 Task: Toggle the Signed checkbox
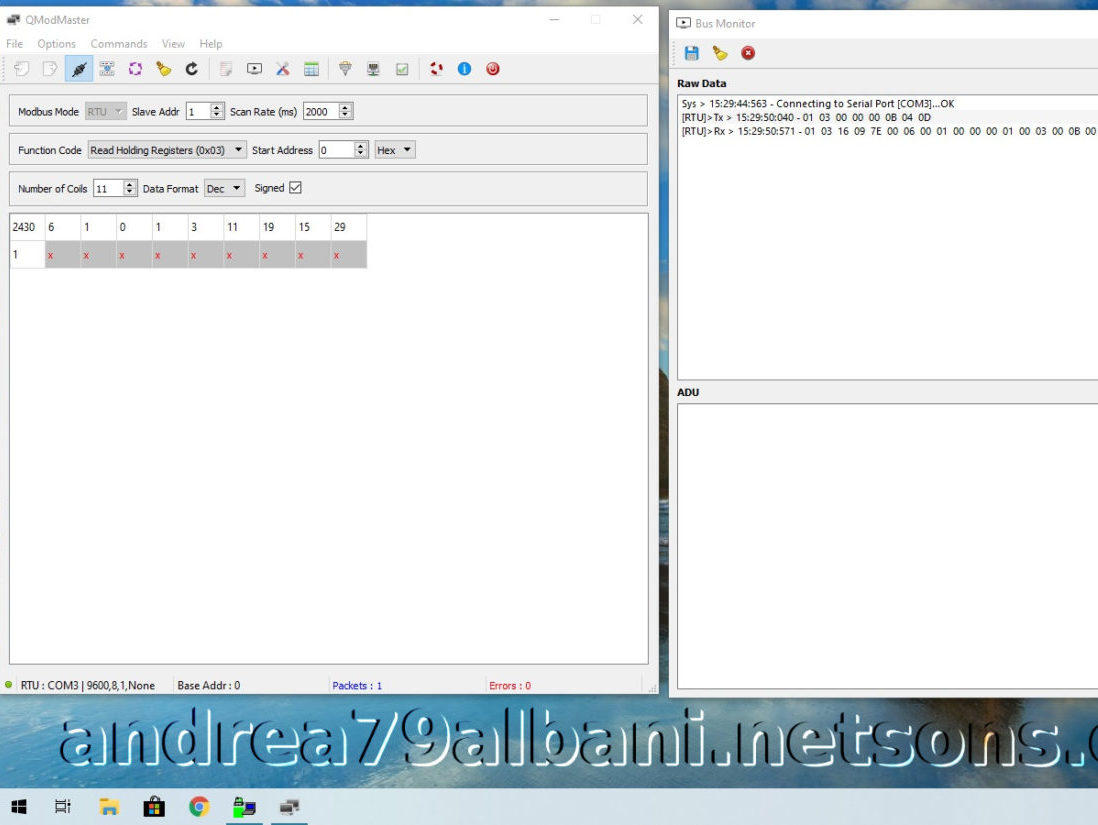[x=296, y=188]
